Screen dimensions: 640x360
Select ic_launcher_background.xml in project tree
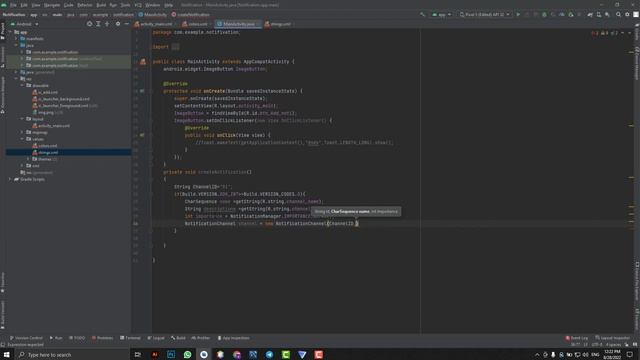tap(61, 99)
